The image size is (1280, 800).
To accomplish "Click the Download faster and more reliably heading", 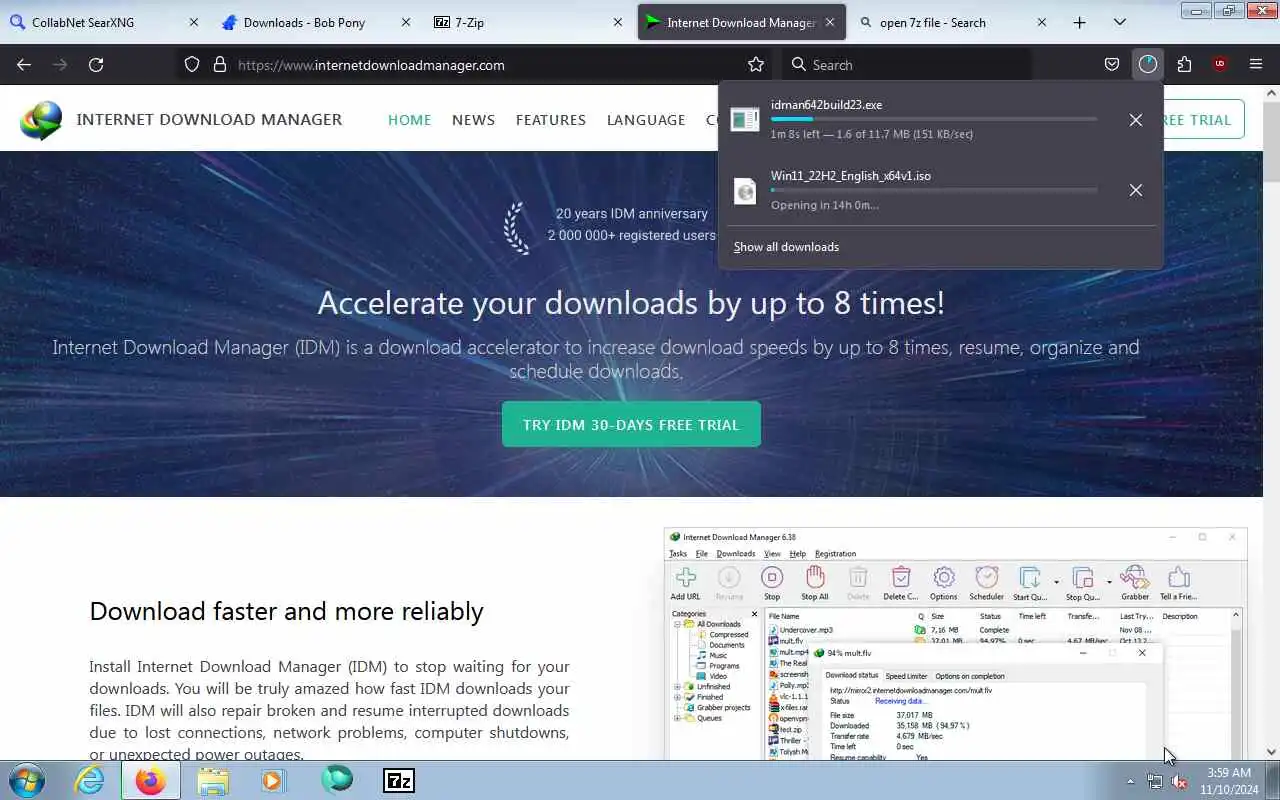I will click(x=286, y=611).
